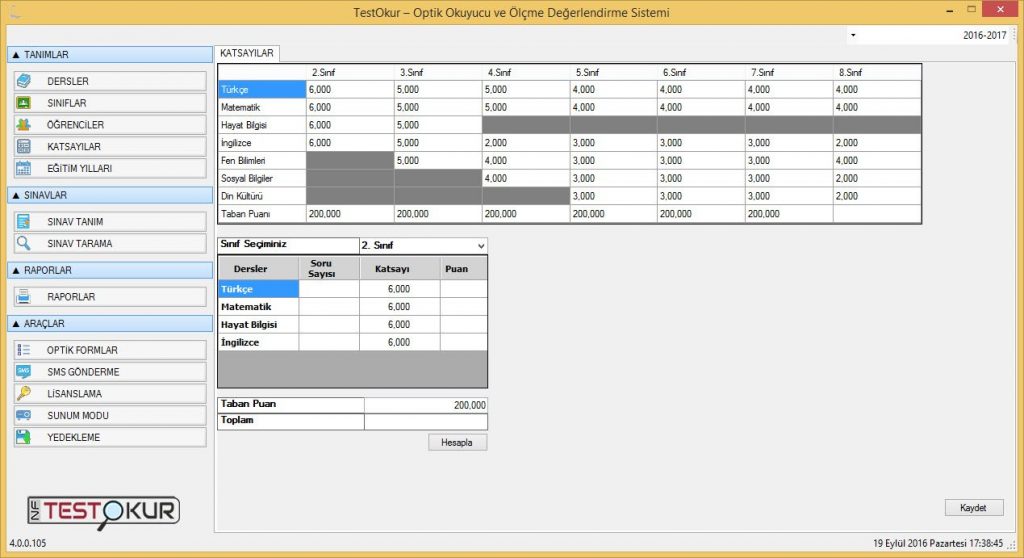Viewport: 1024px width, 558px height.
Task: Click Matematik 3.Sınıf 5,000 cell
Action: point(438,107)
